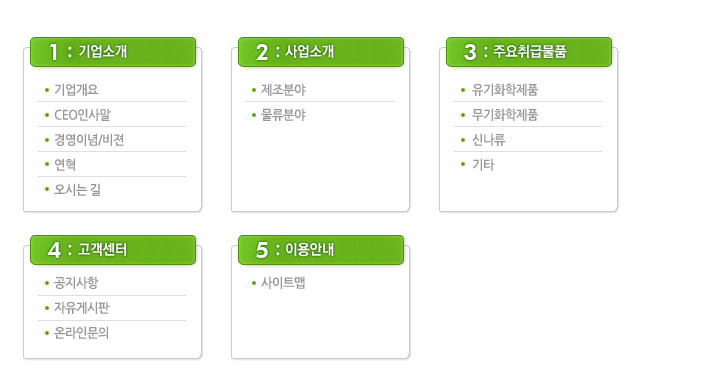The image size is (702, 388).
Task: Open the 기업개요 link
Action: (76, 90)
